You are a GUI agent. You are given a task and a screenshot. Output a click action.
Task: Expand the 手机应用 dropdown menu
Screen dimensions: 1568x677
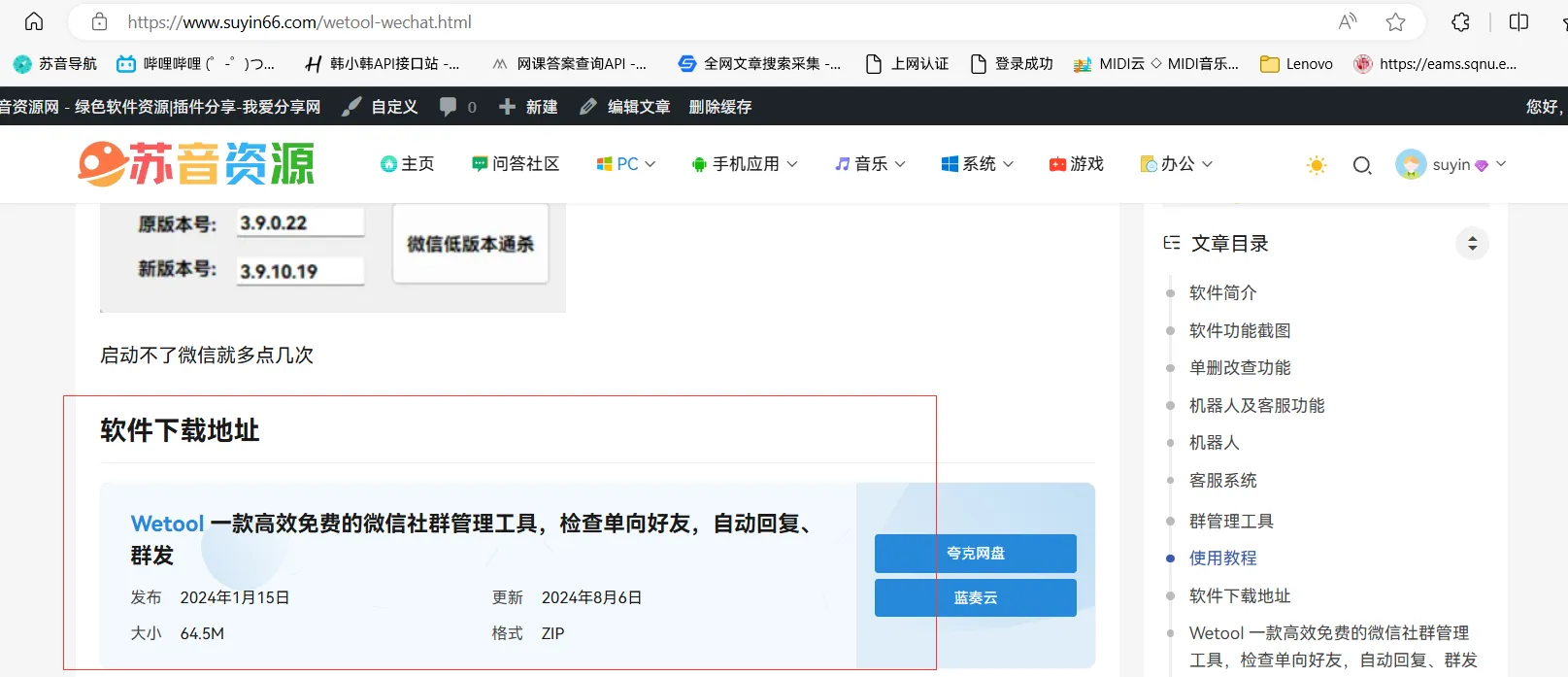(745, 164)
